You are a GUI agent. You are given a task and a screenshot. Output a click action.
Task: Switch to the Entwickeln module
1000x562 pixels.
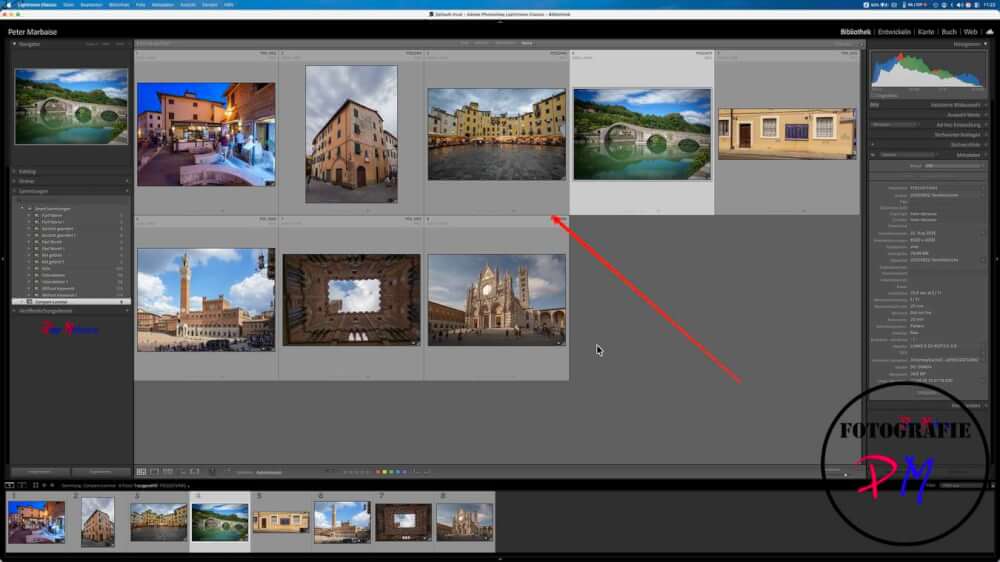(x=894, y=31)
